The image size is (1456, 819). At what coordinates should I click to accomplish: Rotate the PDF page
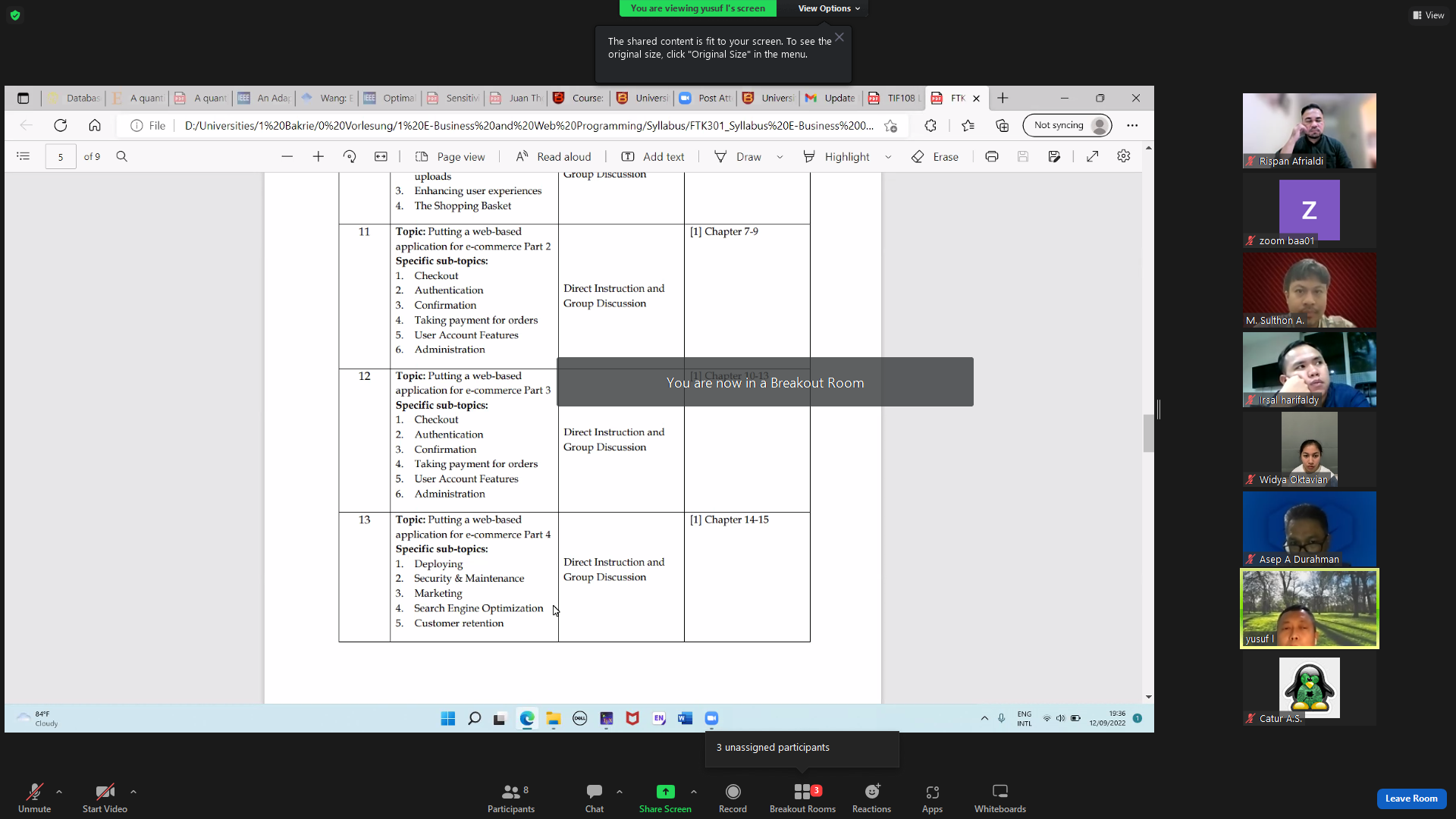350,156
